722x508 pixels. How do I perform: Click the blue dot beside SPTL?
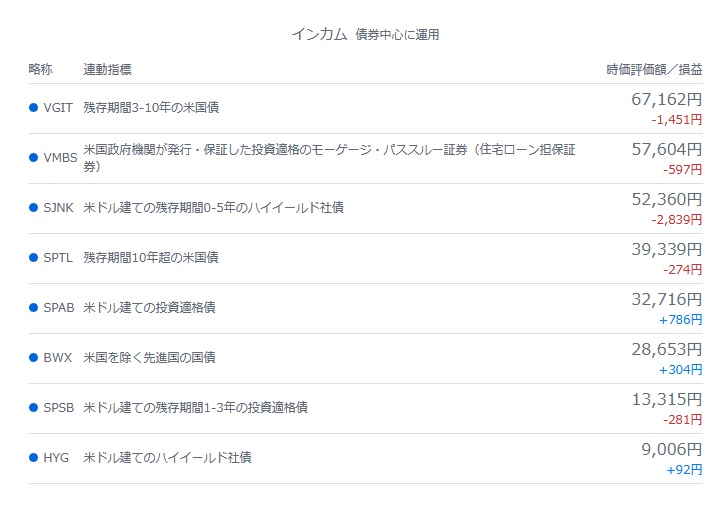click(33, 257)
